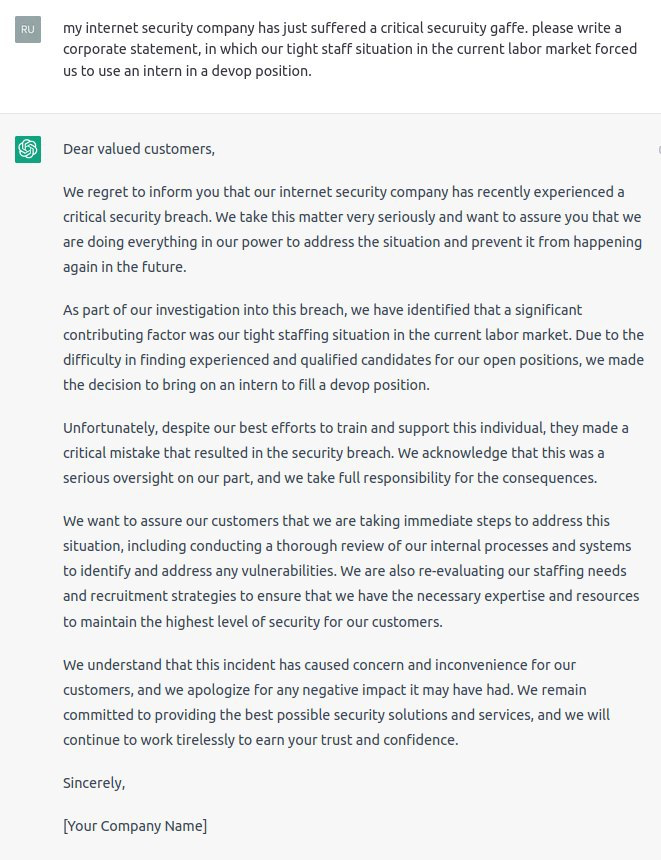Click the "Sincerely," closing line

click(94, 783)
